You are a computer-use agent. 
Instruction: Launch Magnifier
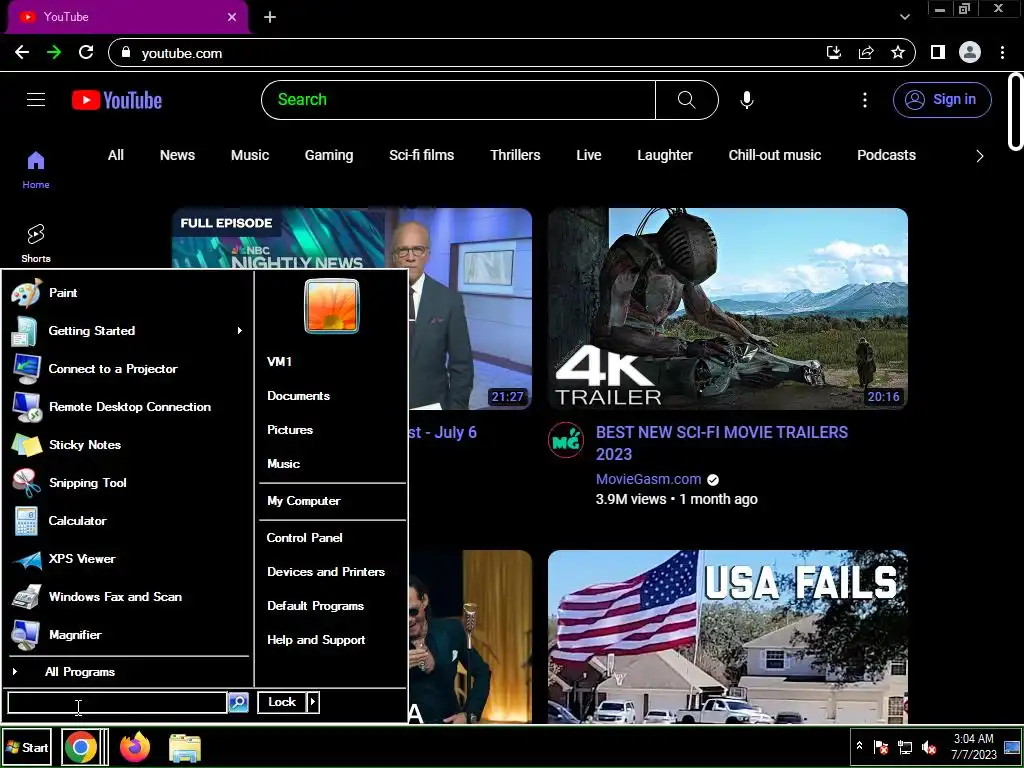point(127,635)
